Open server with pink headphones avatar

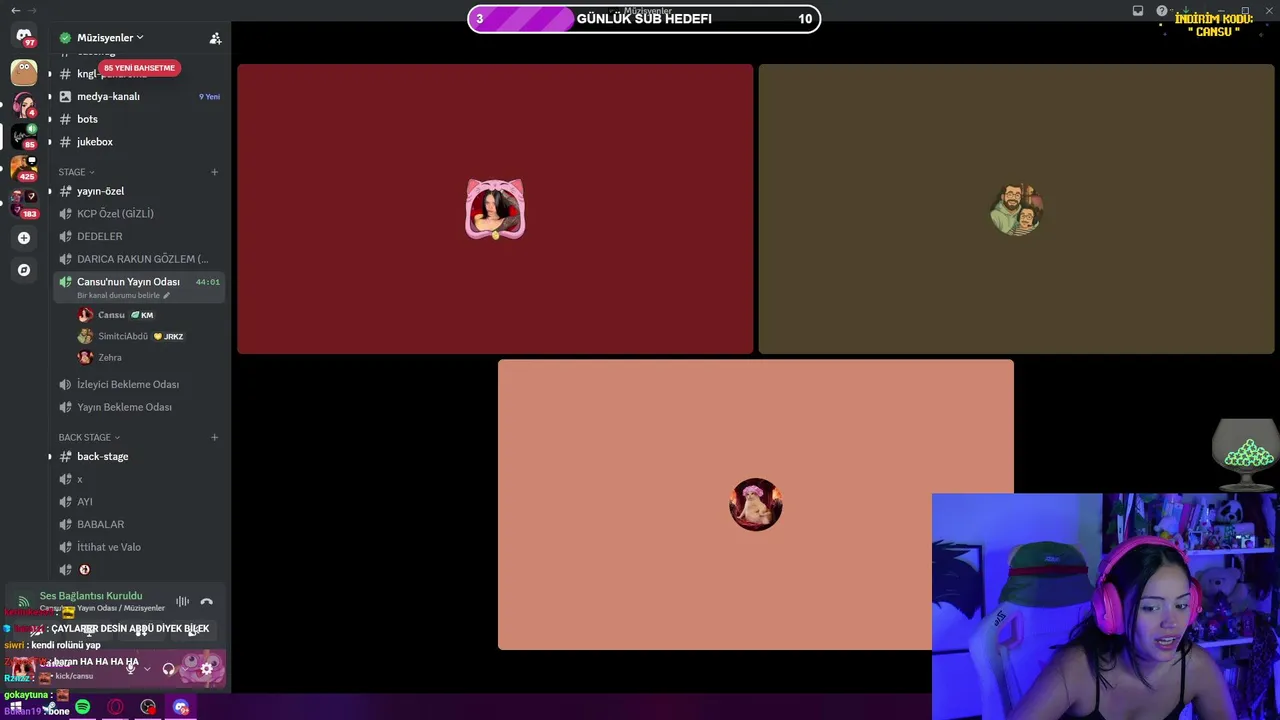24,104
